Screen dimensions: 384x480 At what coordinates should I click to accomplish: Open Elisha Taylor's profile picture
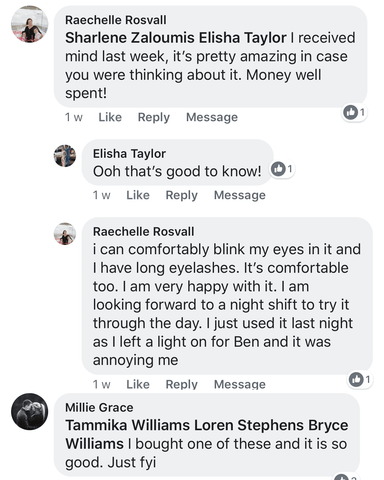[65, 156]
